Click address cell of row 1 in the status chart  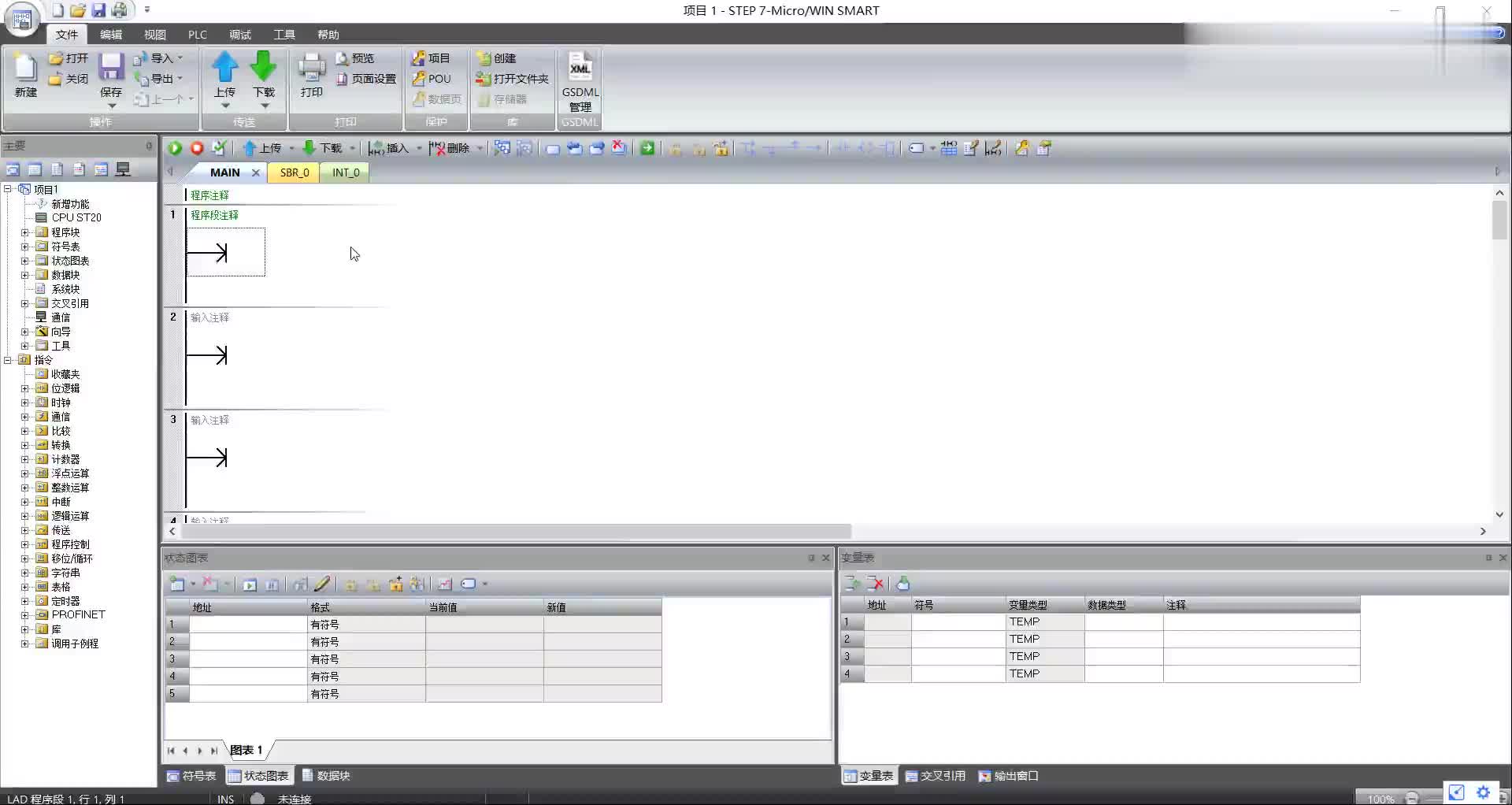(x=248, y=625)
